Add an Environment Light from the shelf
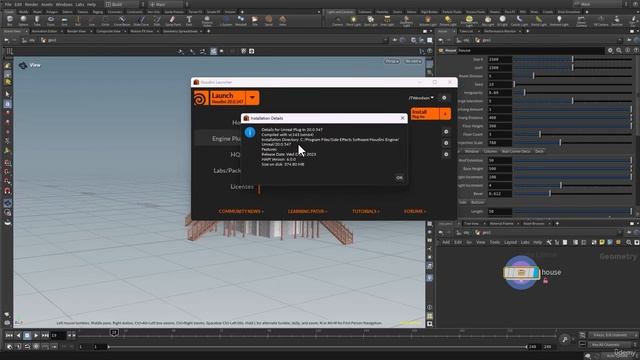 coord(469,20)
